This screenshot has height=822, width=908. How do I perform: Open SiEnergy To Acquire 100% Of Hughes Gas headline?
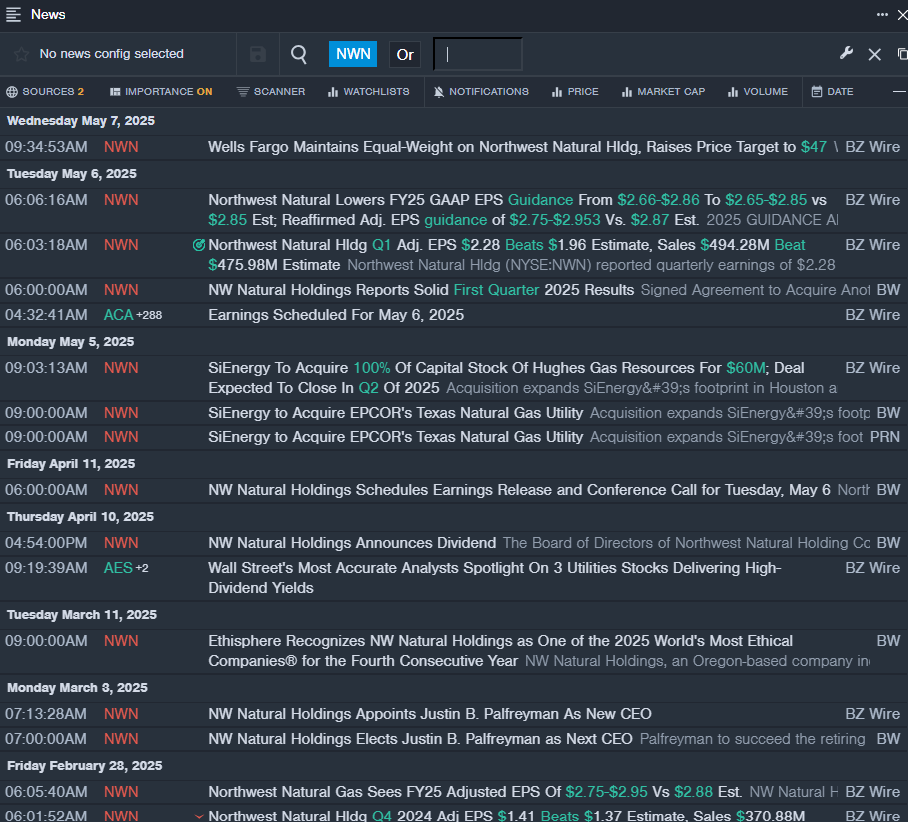click(x=506, y=378)
